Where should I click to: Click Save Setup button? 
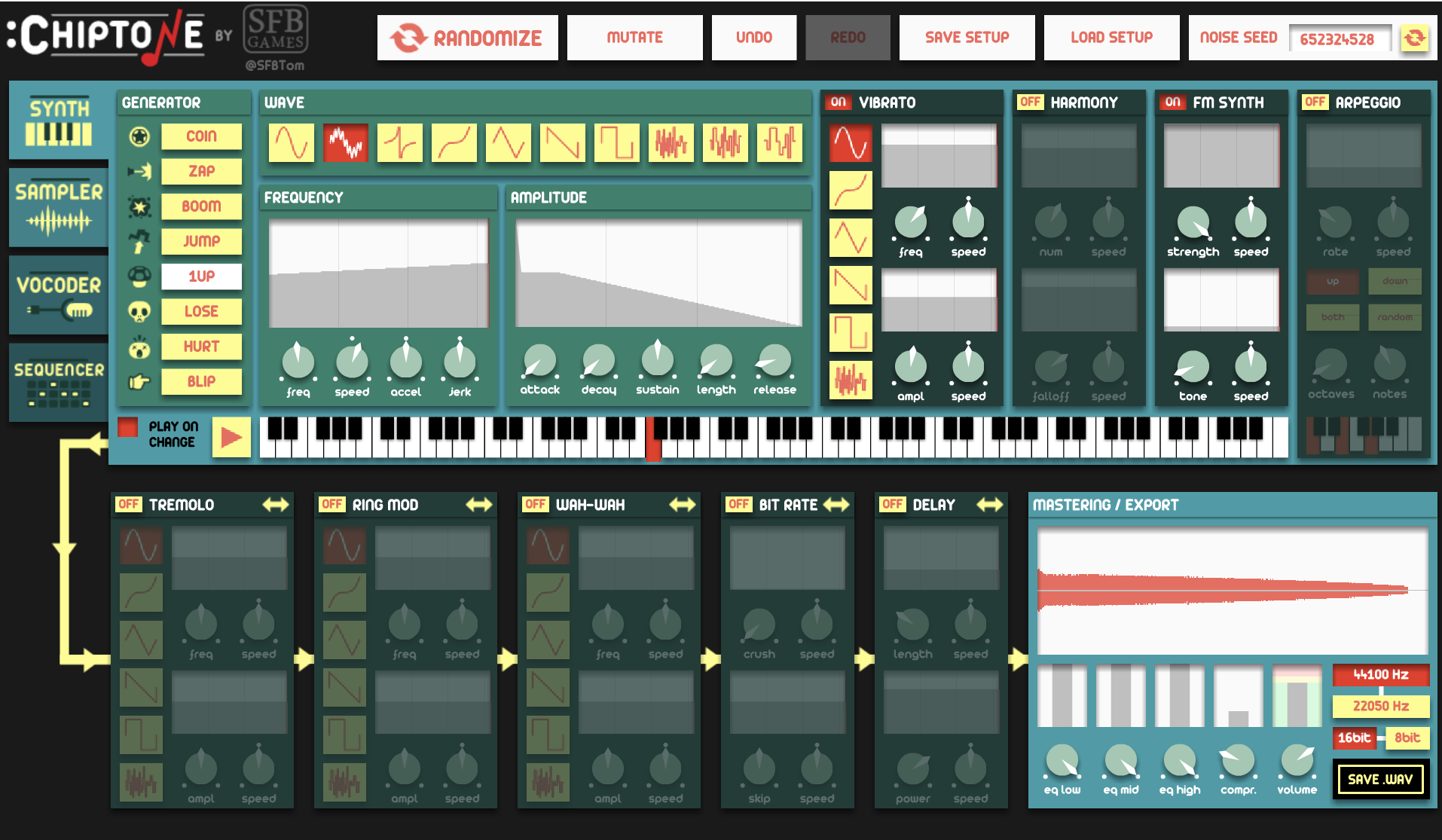(x=967, y=38)
